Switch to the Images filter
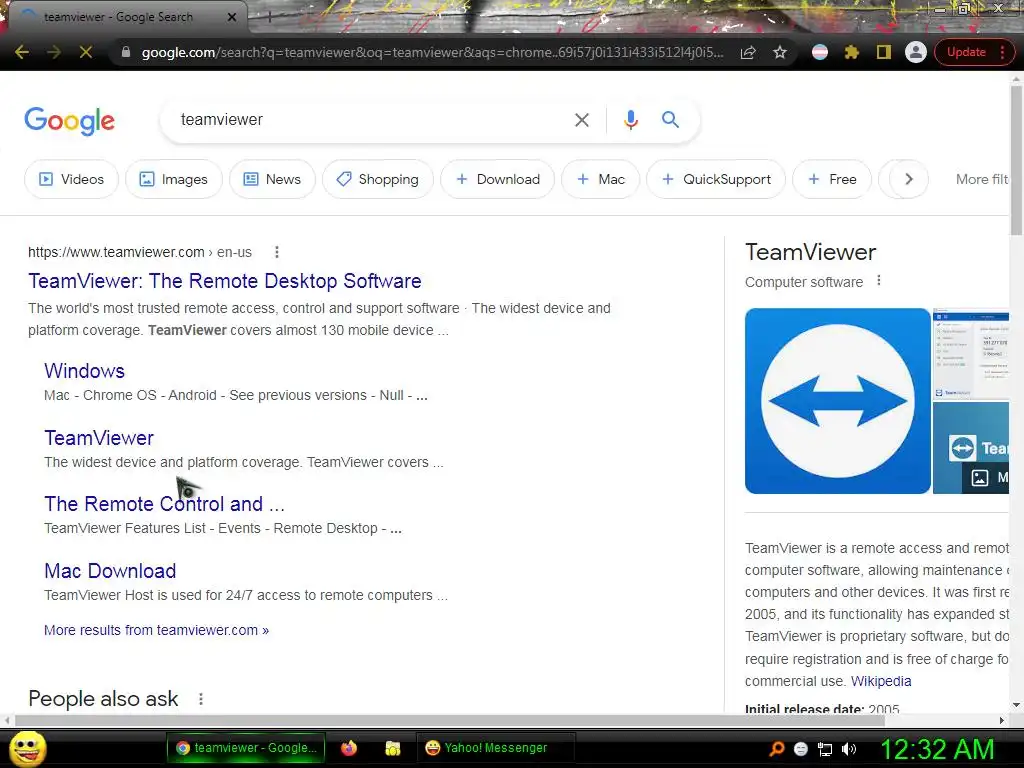The height and width of the screenshot is (768, 1024). pos(174,179)
